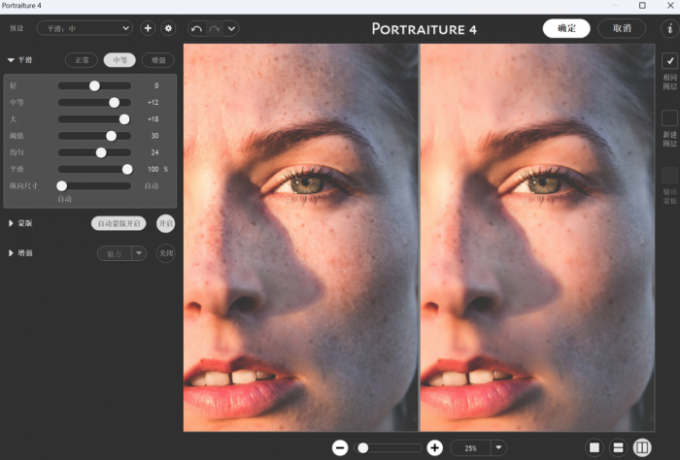Select the 增强 smoothing tab

(157, 61)
